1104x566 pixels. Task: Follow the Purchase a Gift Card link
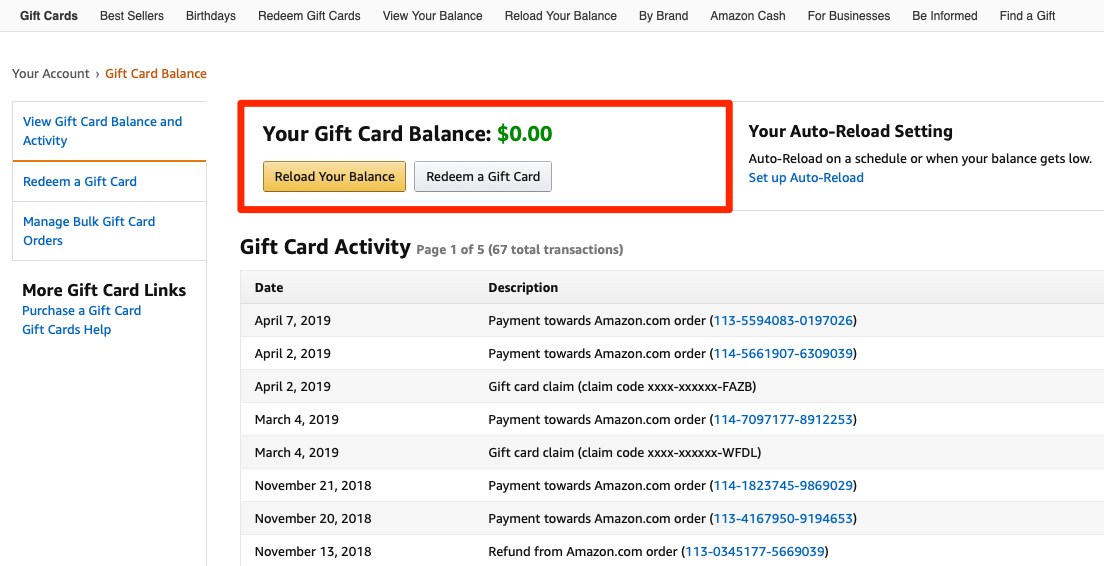[81, 310]
